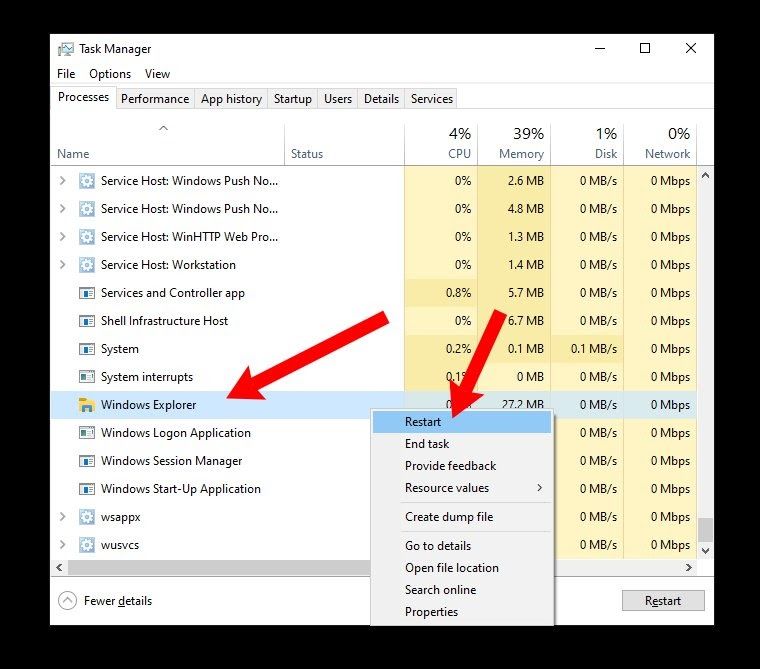This screenshot has width=760, height=669.
Task: Click the Windows Explorer folder icon
Action: coord(86,405)
